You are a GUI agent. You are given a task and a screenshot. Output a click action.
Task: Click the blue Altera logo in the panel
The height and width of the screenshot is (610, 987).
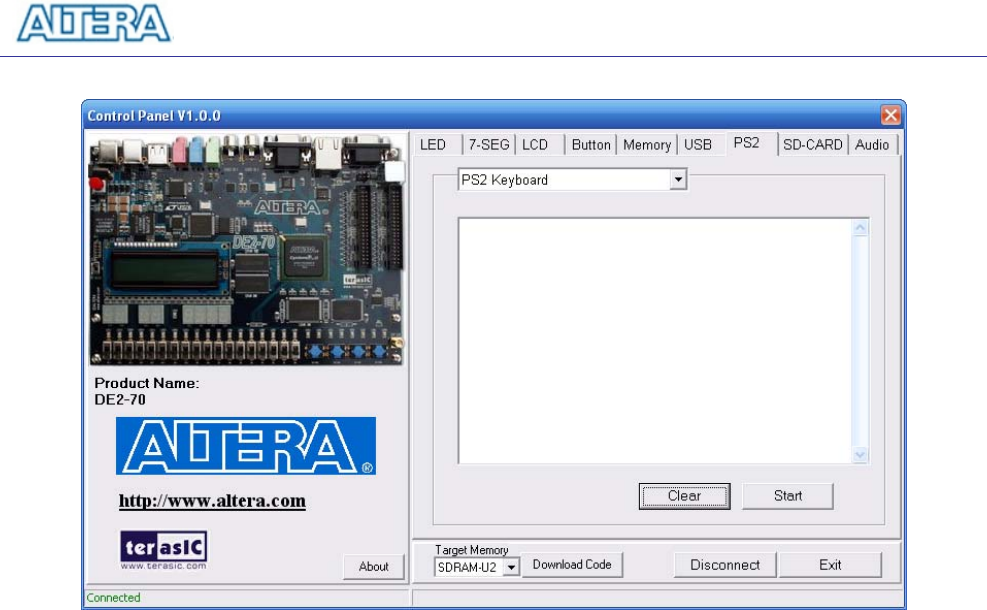click(x=245, y=446)
